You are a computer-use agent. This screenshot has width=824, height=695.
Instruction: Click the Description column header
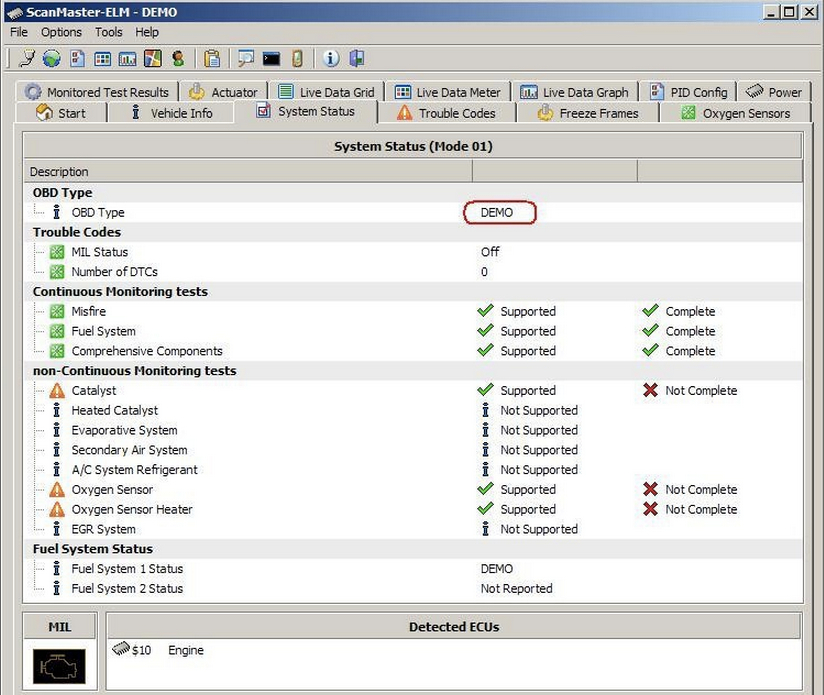pyautogui.click(x=248, y=172)
